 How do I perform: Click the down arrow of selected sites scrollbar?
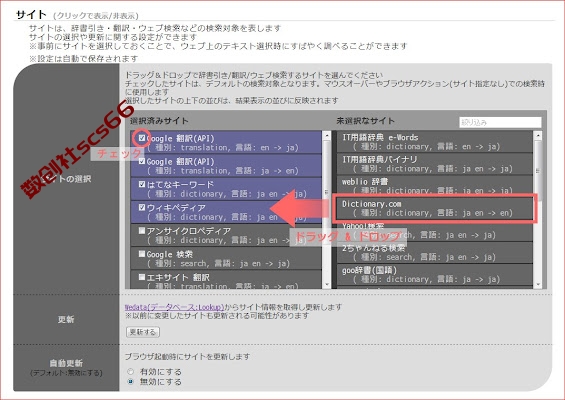click(327, 284)
